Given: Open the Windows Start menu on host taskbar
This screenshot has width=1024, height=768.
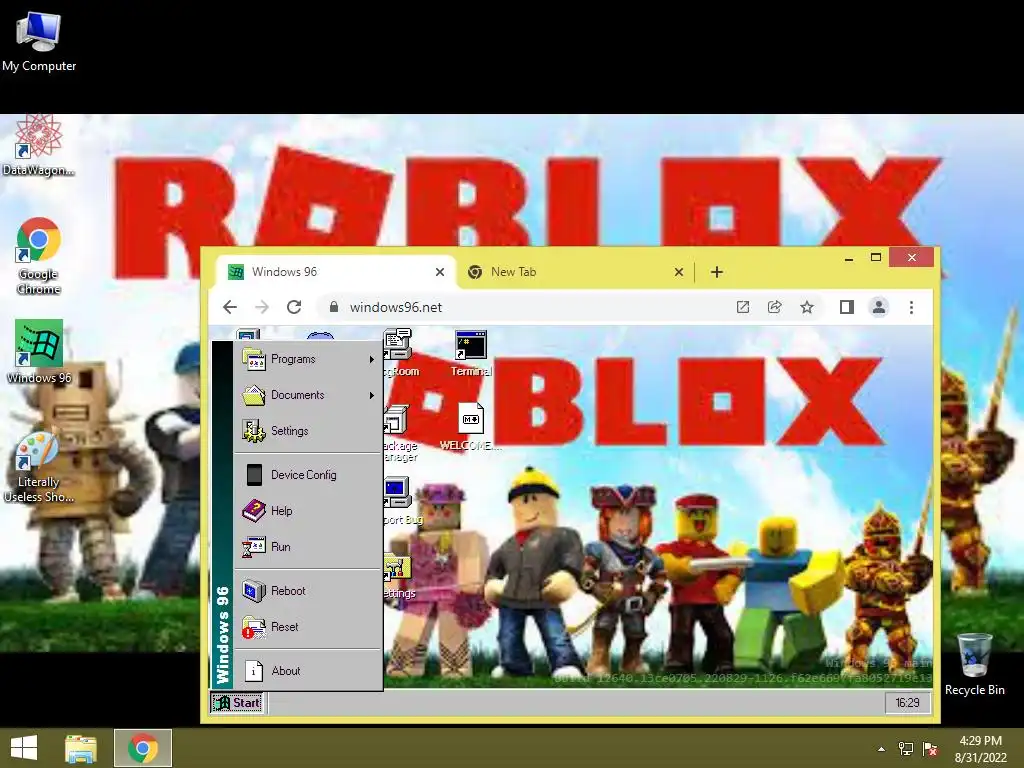Looking at the screenshot, I should (24, 748).
